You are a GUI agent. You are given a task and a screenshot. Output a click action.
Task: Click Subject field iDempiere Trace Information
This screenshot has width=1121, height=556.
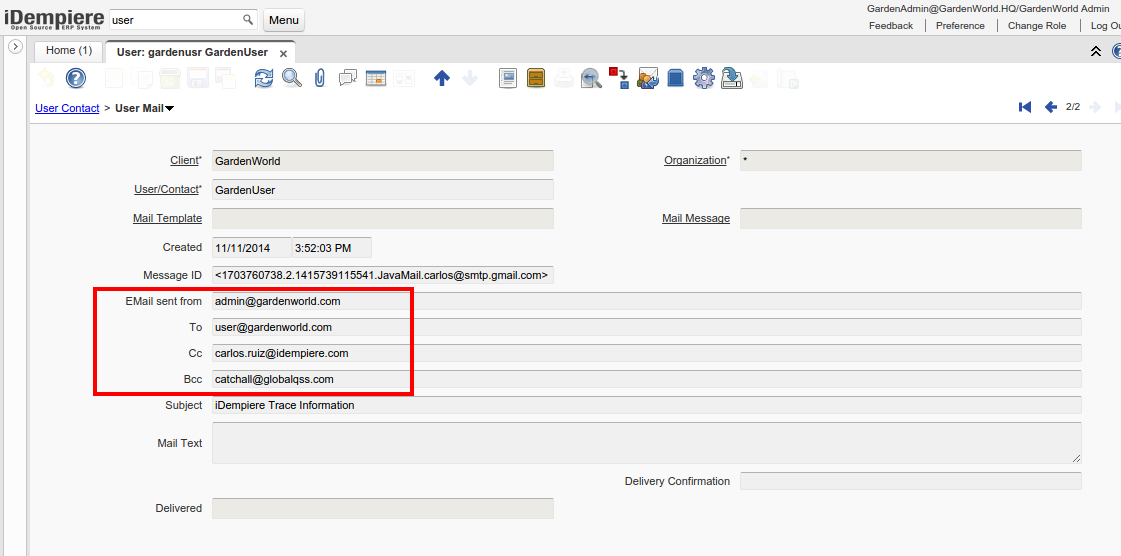(646, 405)
